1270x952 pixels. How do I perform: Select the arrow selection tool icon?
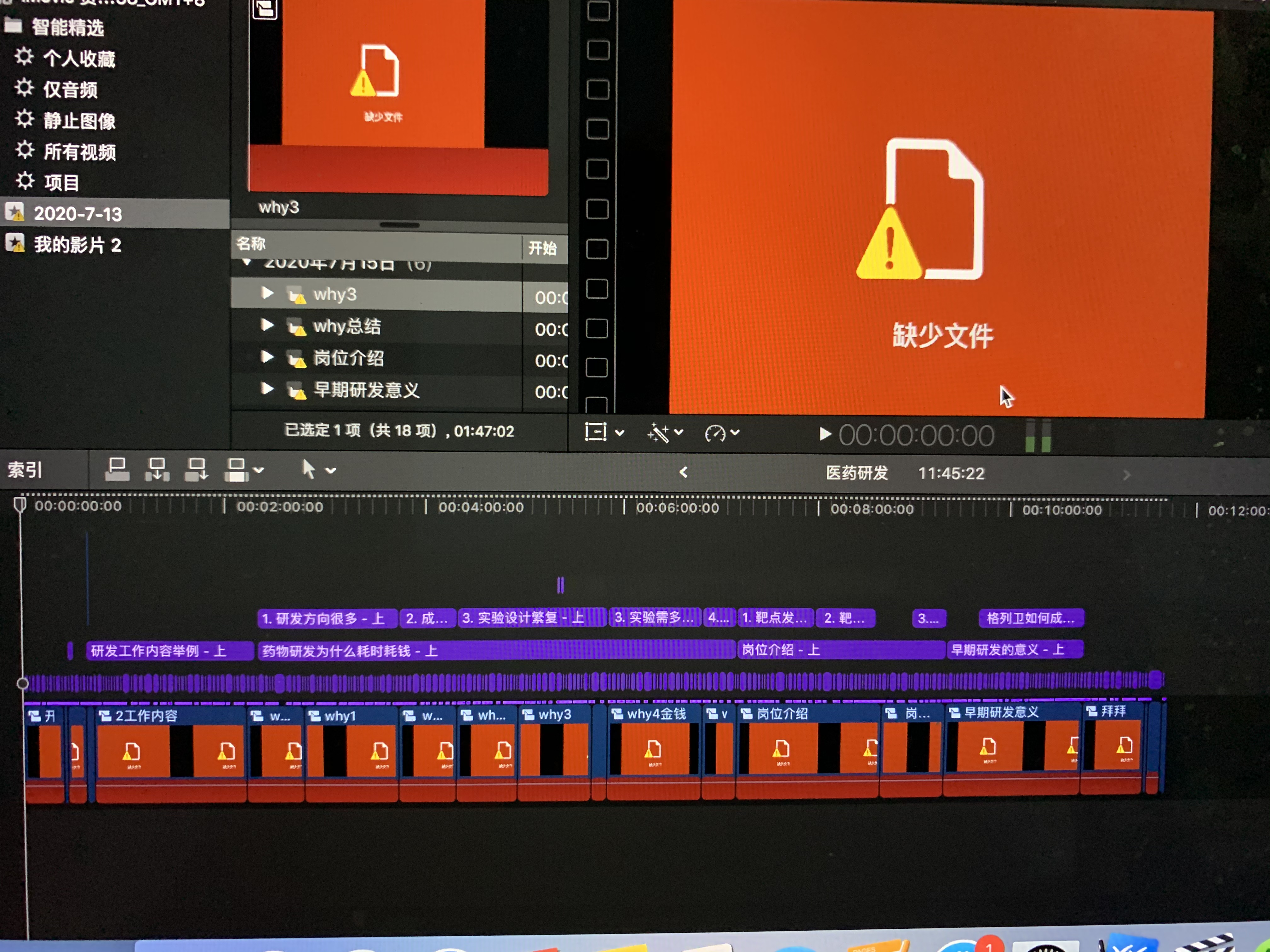pos(308,469)
